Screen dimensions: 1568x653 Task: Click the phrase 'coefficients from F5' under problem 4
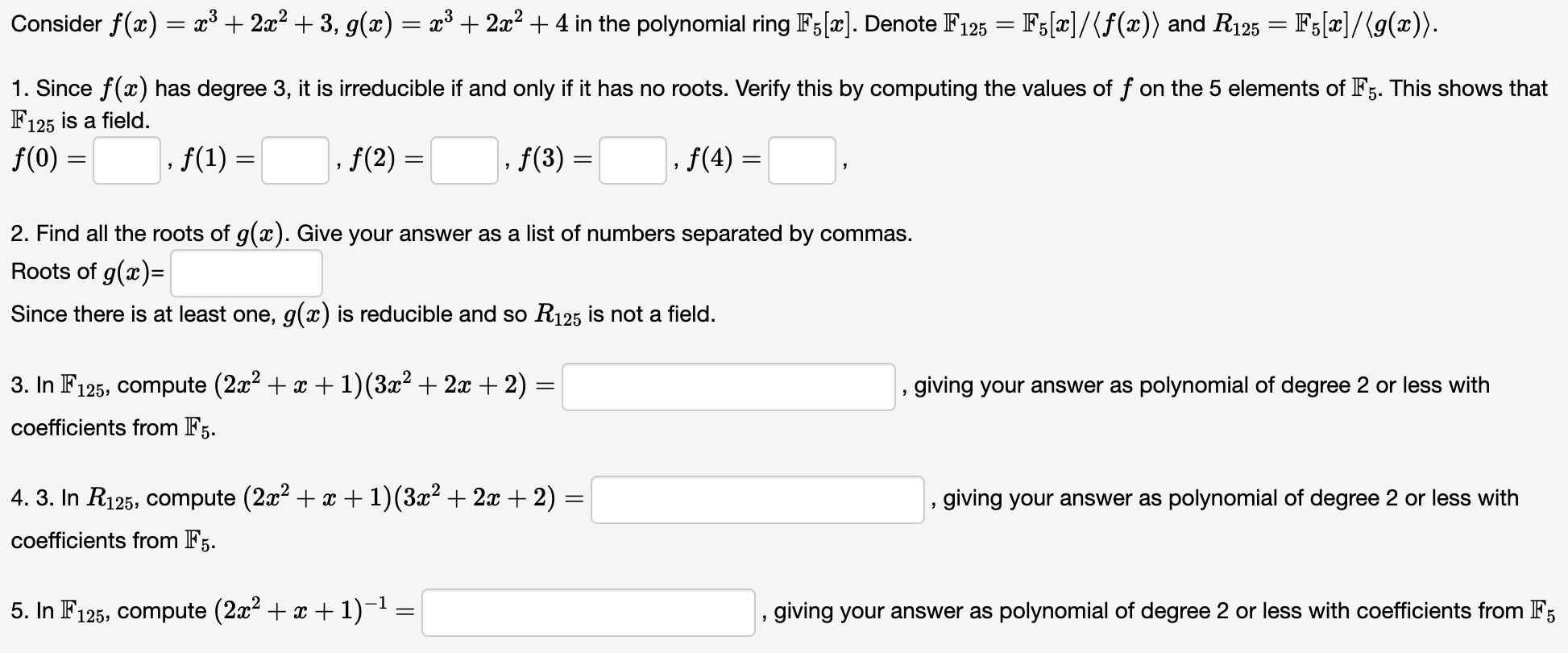(x=111, y=540)
